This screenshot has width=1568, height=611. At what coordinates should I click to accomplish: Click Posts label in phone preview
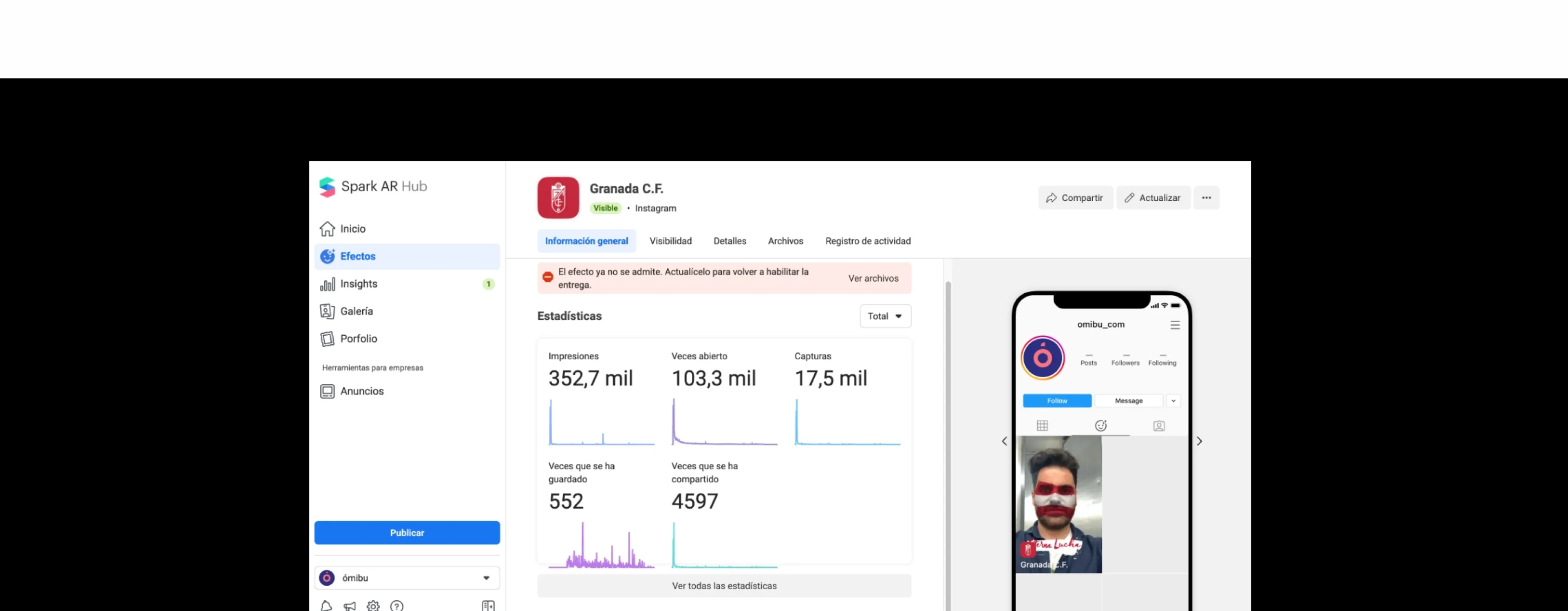point(1088,363)
